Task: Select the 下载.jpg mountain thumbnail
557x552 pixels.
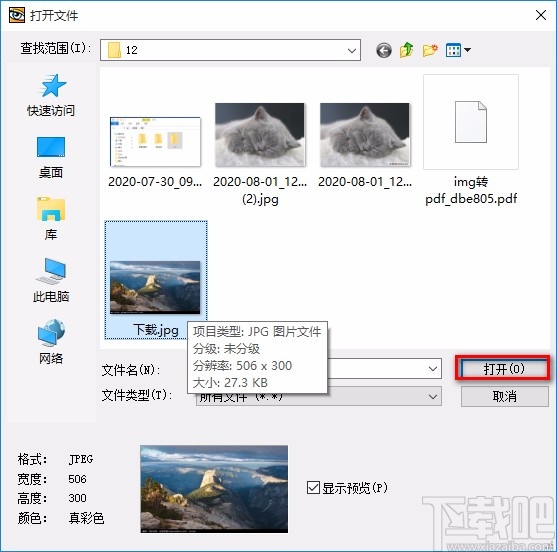Action: [x=155, y=287]
